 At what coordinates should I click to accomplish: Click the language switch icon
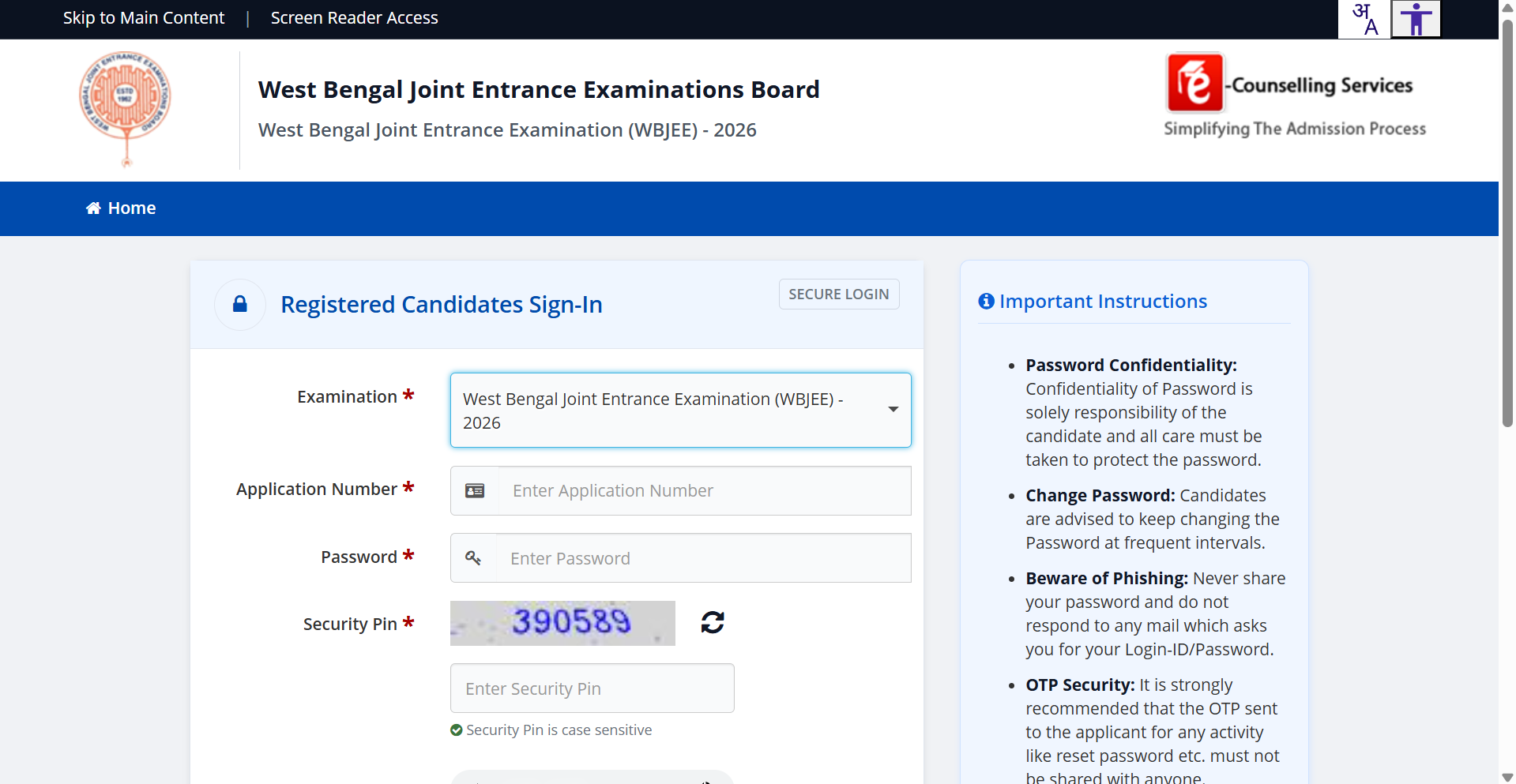tap(1364, 19)
